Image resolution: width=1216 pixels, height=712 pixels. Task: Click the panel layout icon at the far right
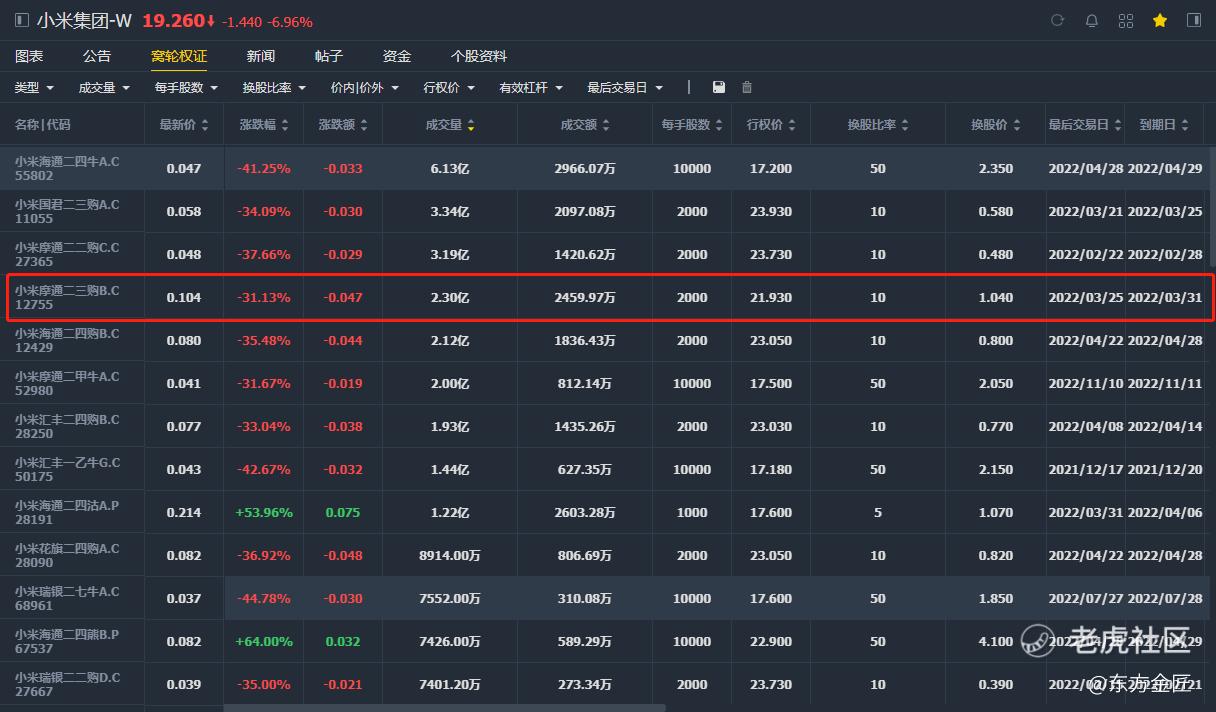click(x=1194, y=20)
